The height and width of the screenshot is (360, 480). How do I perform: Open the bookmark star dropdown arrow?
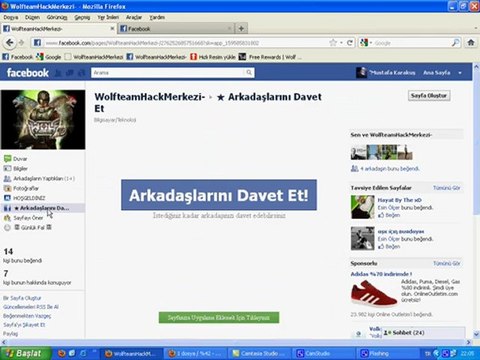point(341,43)
